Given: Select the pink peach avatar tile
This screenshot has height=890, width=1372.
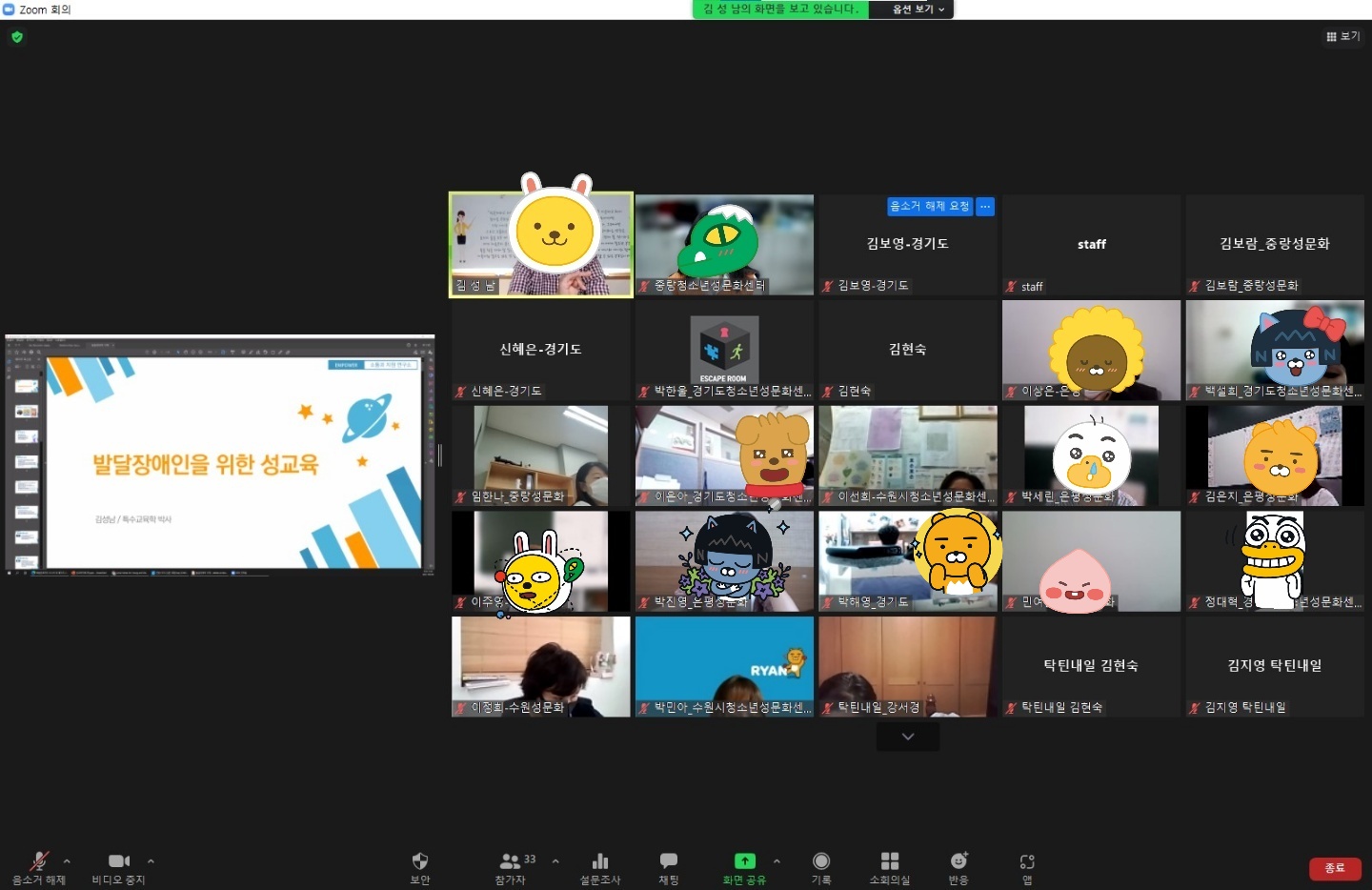Looking at the screenshot, I should 1091,561.
